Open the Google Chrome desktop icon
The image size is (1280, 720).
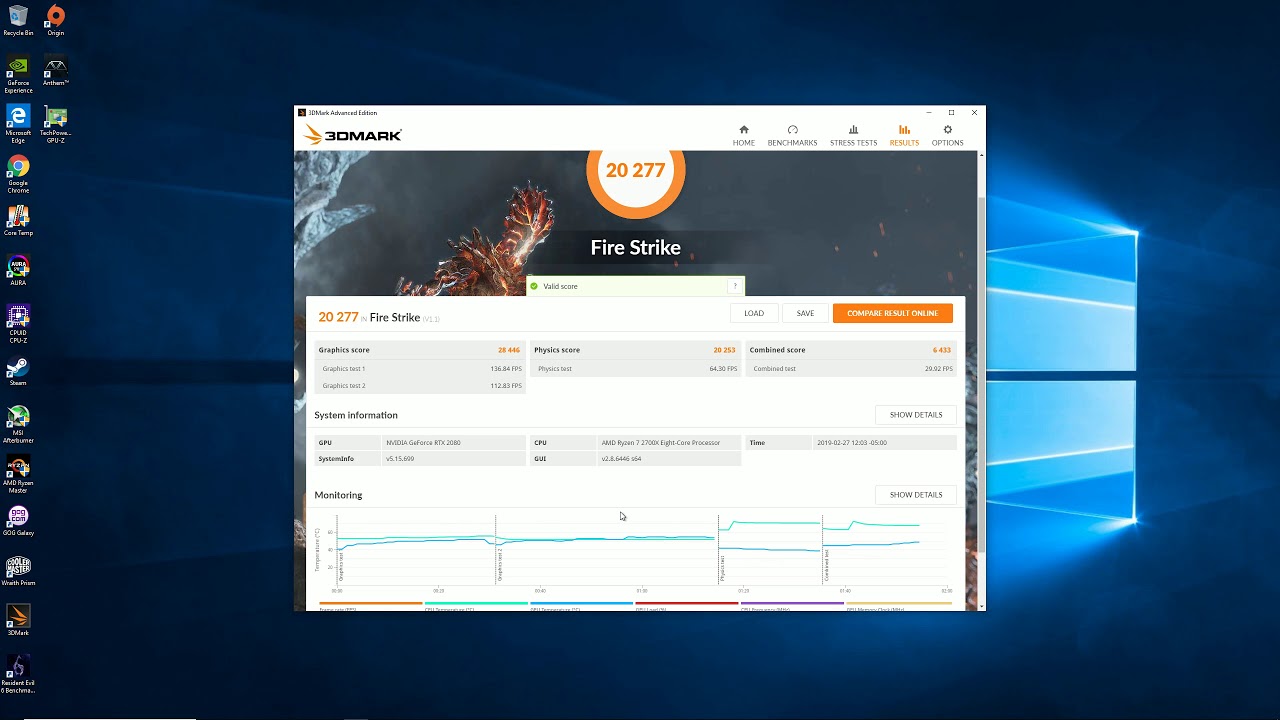tap(18, 174)
